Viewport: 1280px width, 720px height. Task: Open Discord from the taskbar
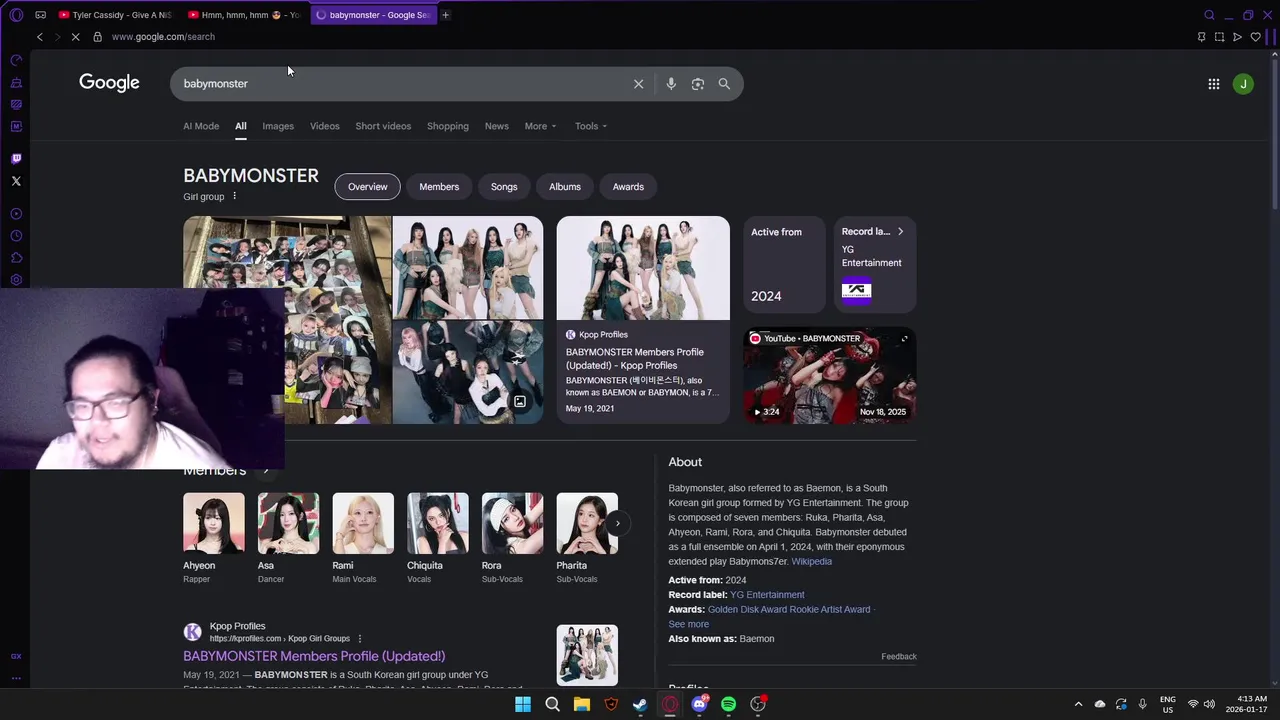699,704
